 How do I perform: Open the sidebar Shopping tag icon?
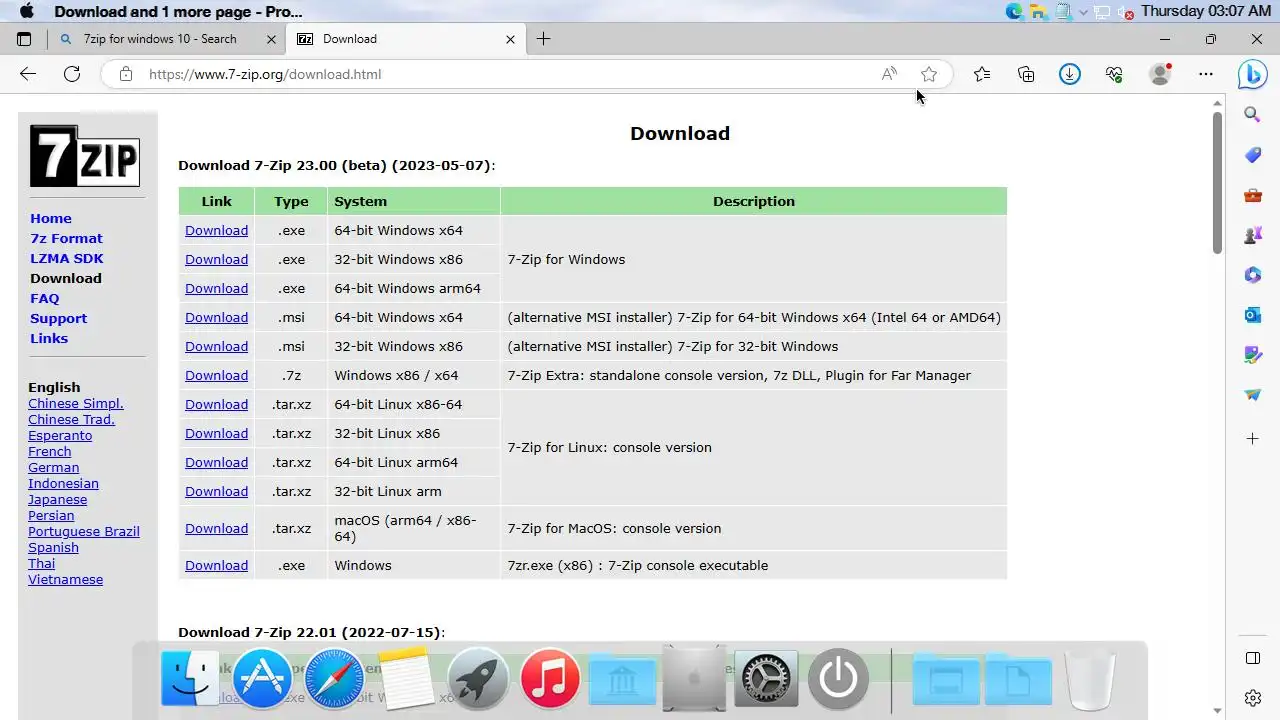[x=1252, y=155]
